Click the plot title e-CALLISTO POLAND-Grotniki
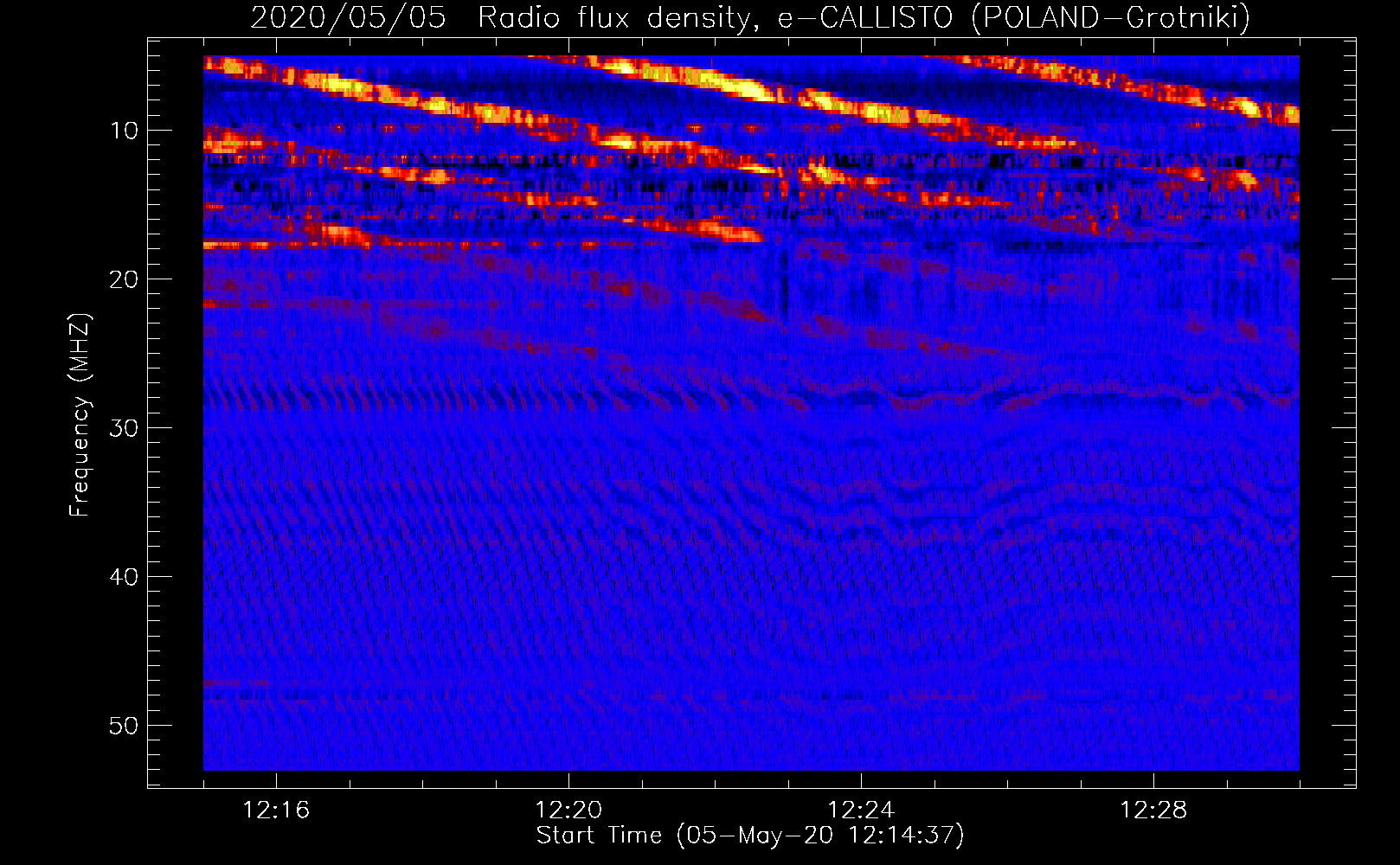Image resolution: width=1400 pixels, height=865 pixels. [1013, 17]
